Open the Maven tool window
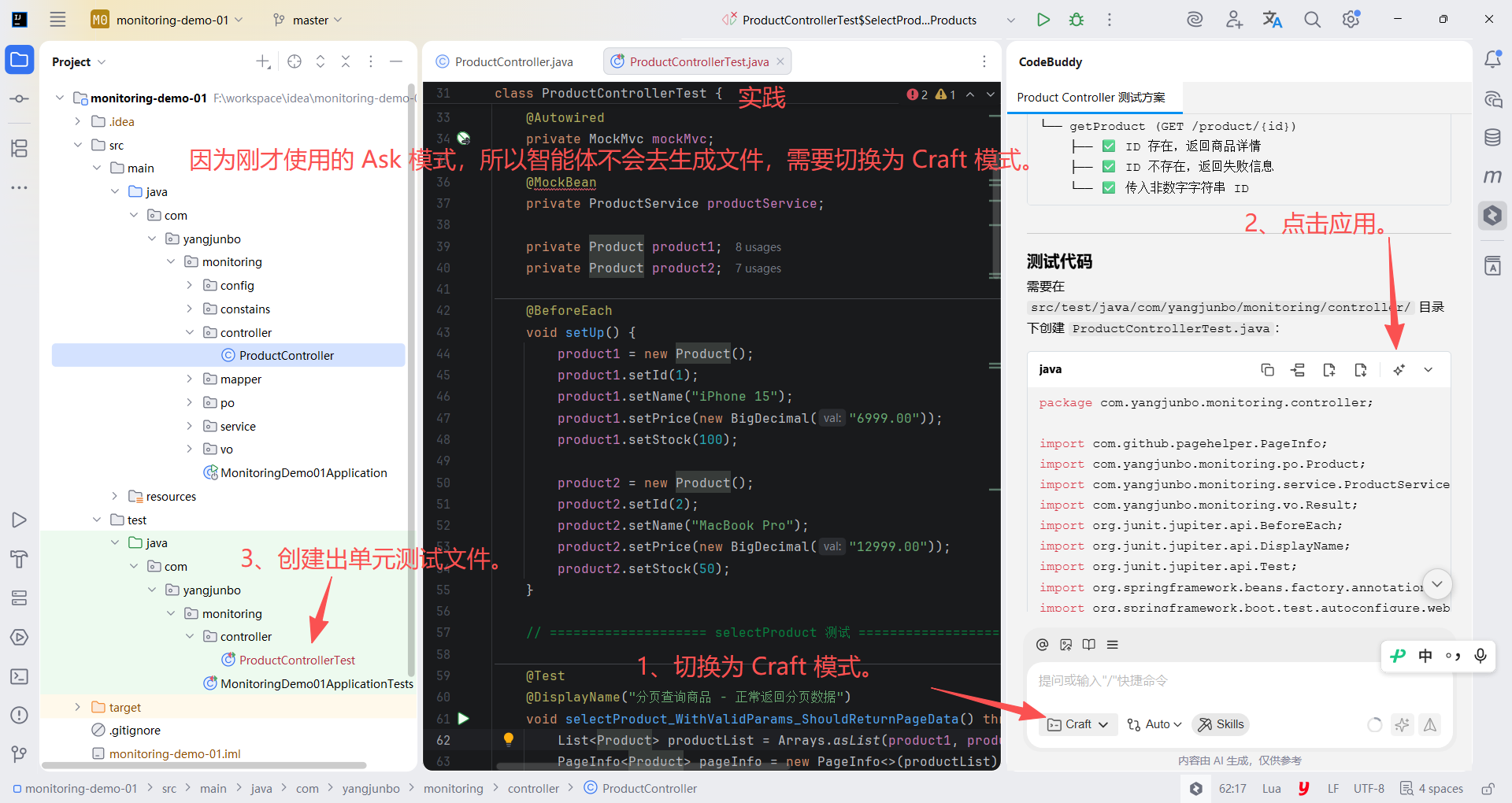This screenshot has width=1512, height=803. click(1492, 176)
